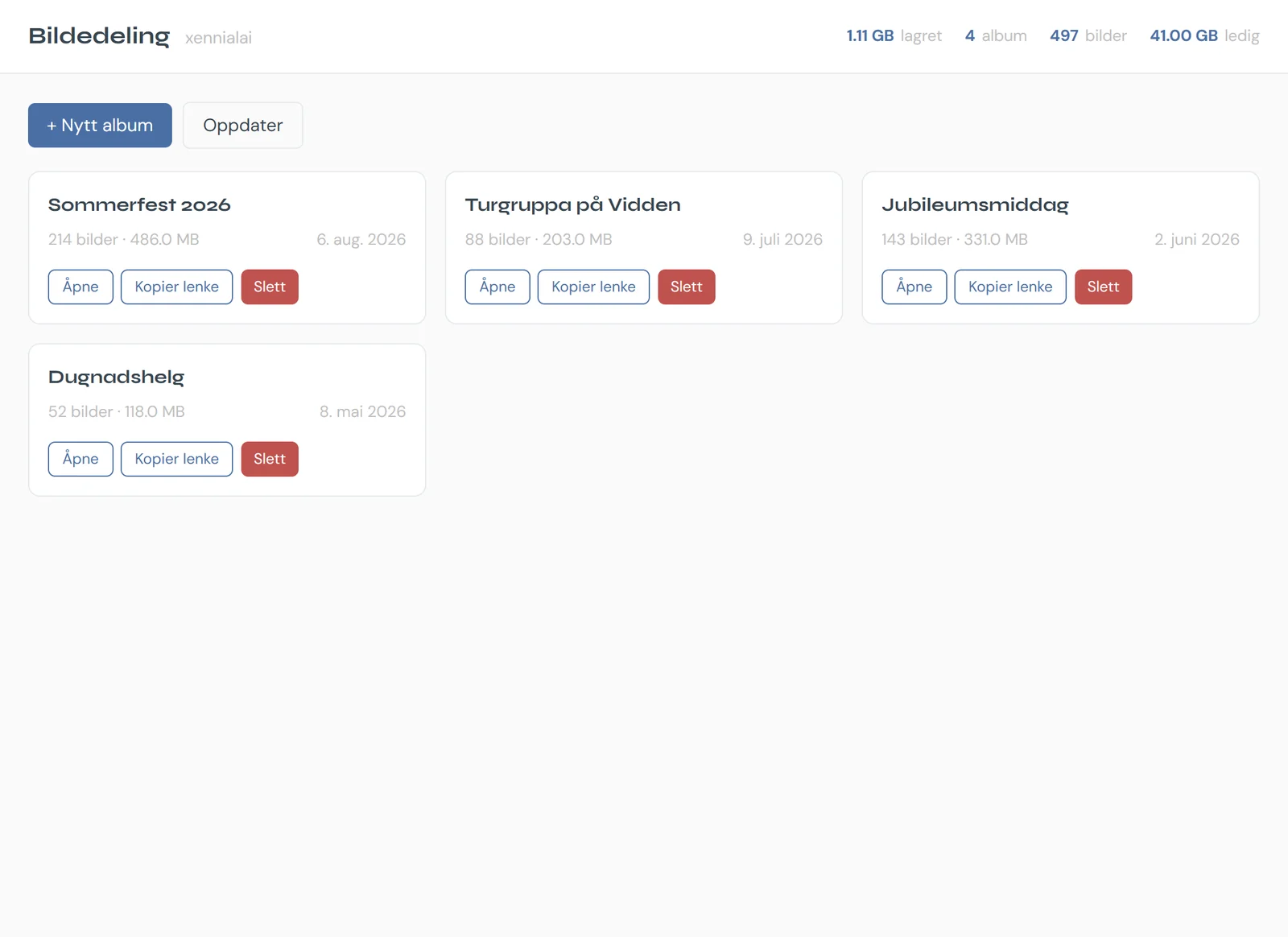The height and width of the screenshot is (937, 1288).
Task: Click the 143 bilder · 331.0 MB text
Action: (956, 240)
